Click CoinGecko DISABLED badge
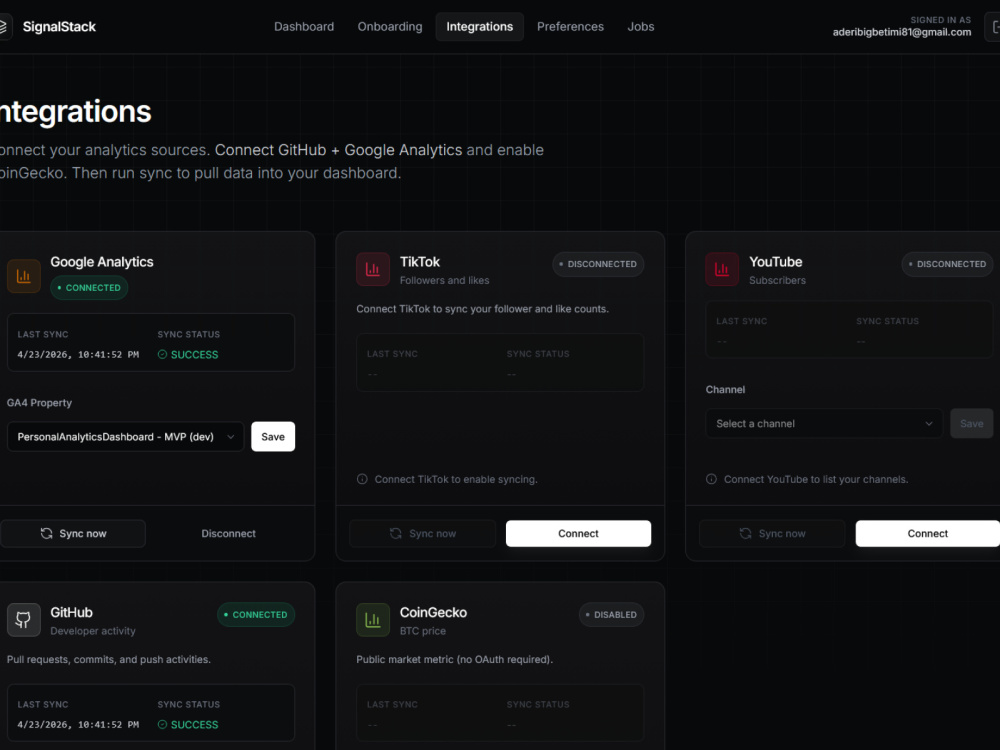This screenshot has width=1000, height=750. pyautogui.click(x=612, y=615)
